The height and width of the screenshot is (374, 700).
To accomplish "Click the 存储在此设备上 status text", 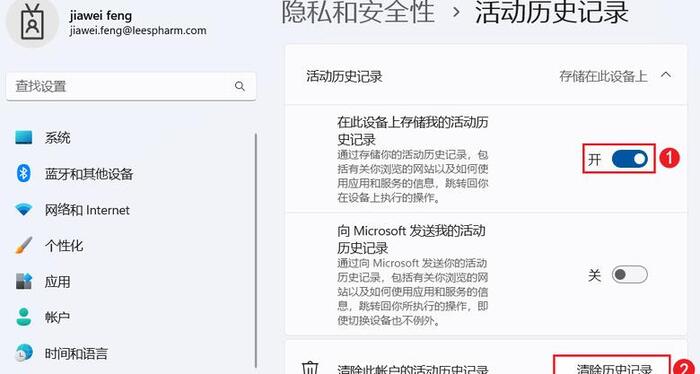I will (x=603, y=76).
